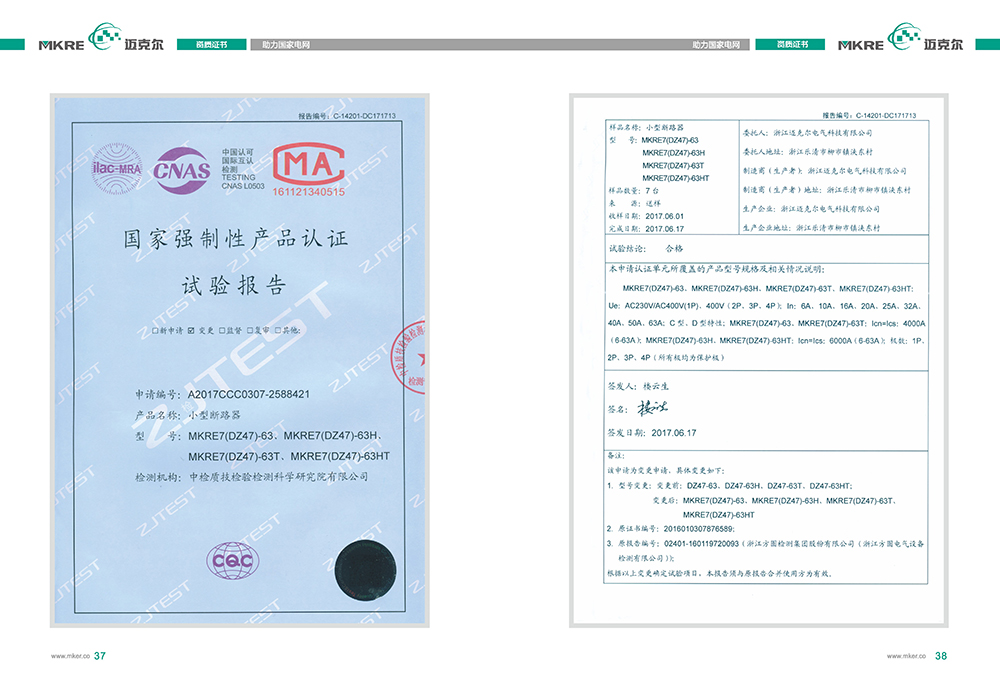Uncheck the 变更 checkbox

pyautogui.click(x=191, y=331)
